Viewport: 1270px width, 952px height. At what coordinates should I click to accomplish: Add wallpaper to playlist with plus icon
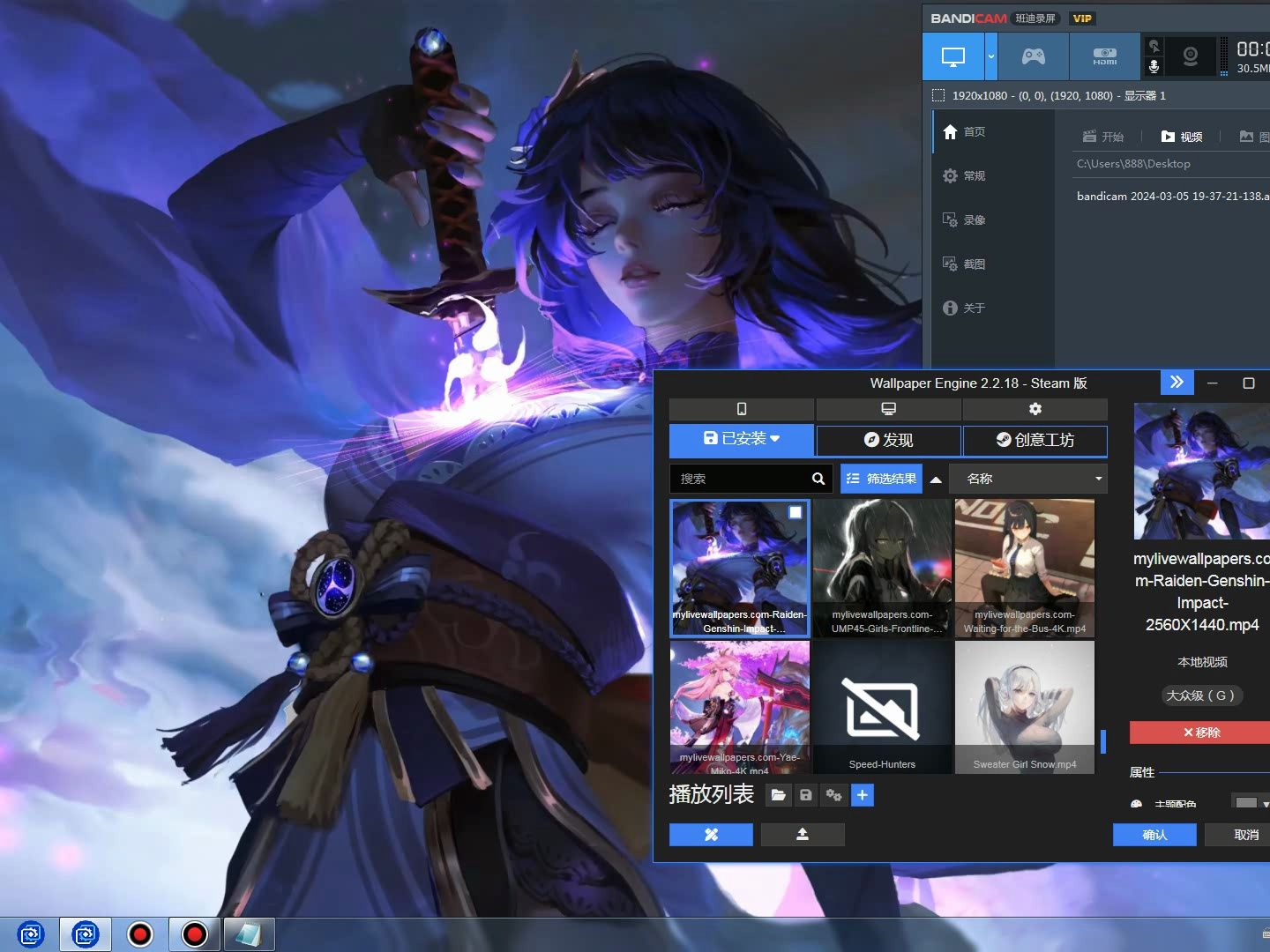pos(863,795)
